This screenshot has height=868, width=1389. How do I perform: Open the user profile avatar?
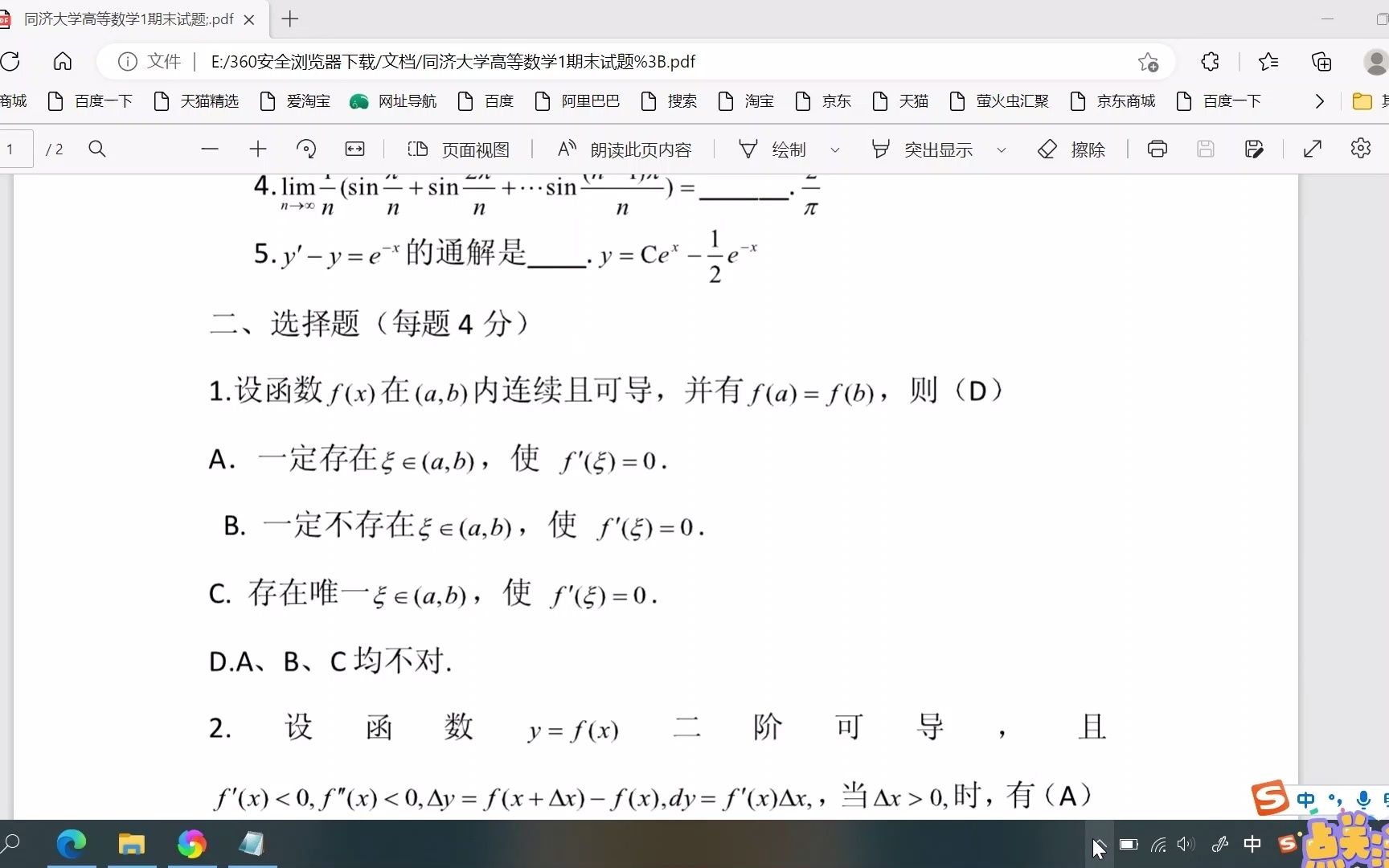click(x=1376, y=62)
